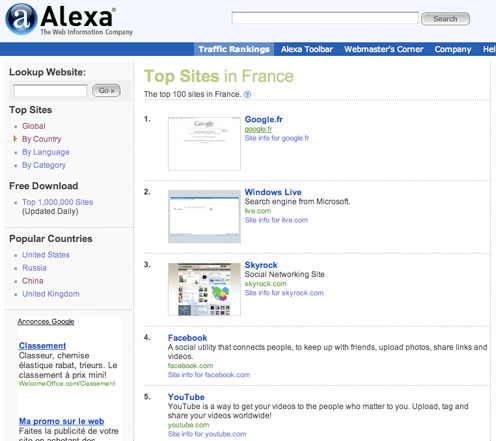Click the help question mark icon
496x441 pixels.
tap(247, 94)
